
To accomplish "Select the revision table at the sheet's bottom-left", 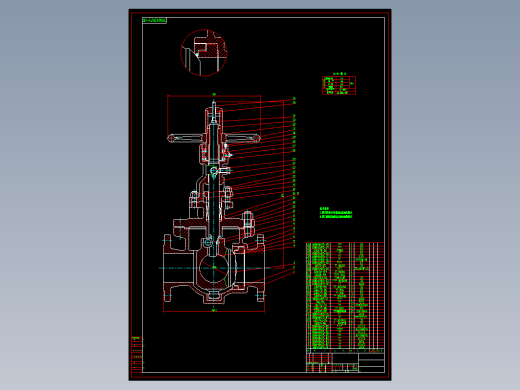I will point(137,354).
